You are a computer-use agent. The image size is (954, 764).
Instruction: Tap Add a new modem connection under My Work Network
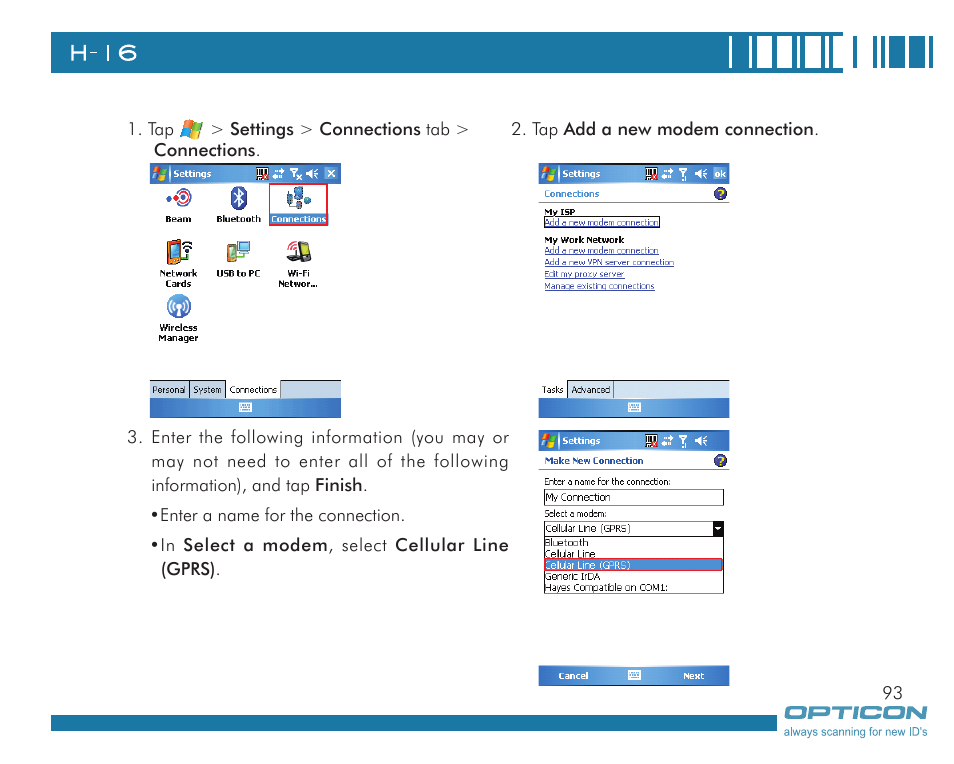tap(601, 251)
